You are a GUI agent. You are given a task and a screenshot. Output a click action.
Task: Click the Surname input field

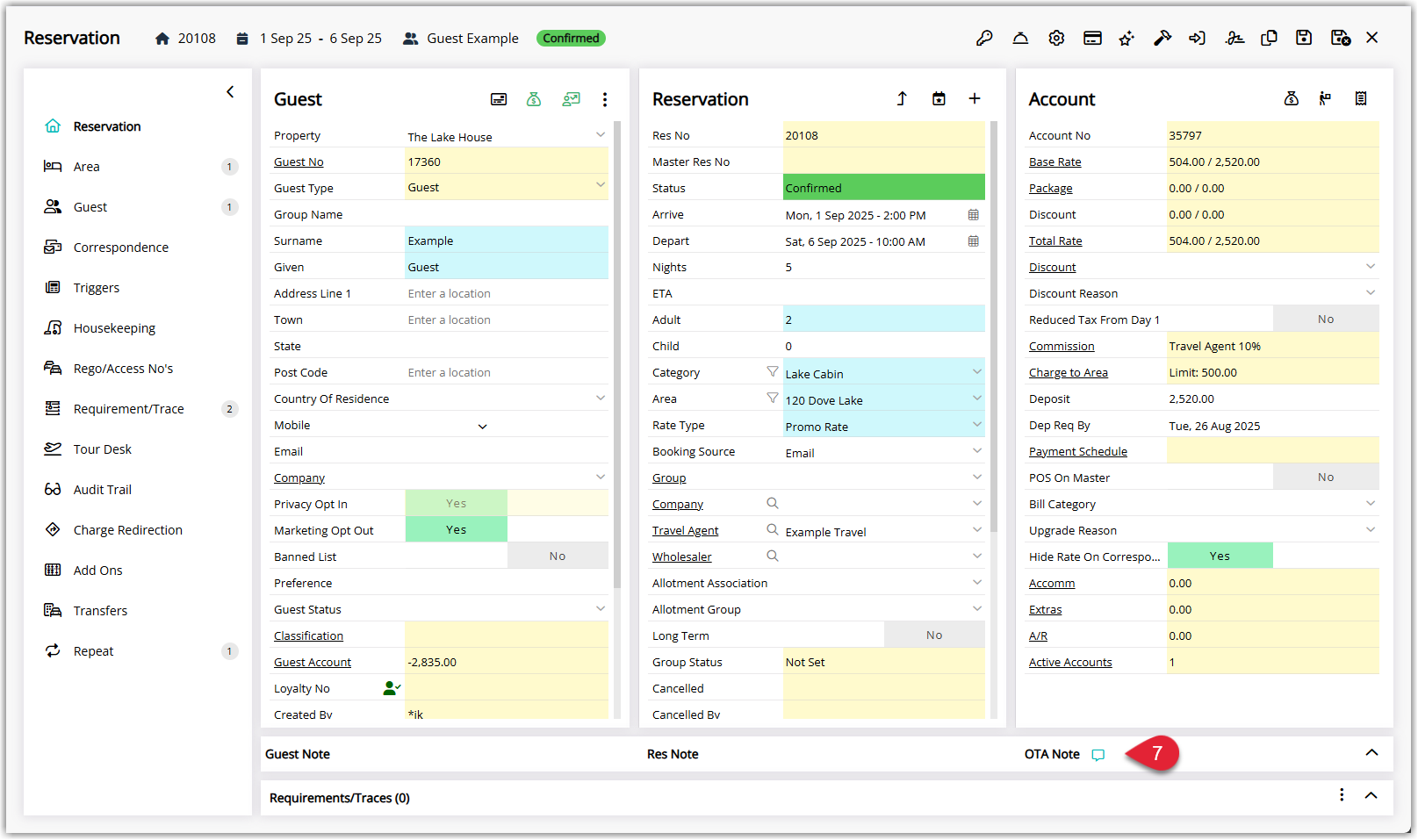coord(507,240)
